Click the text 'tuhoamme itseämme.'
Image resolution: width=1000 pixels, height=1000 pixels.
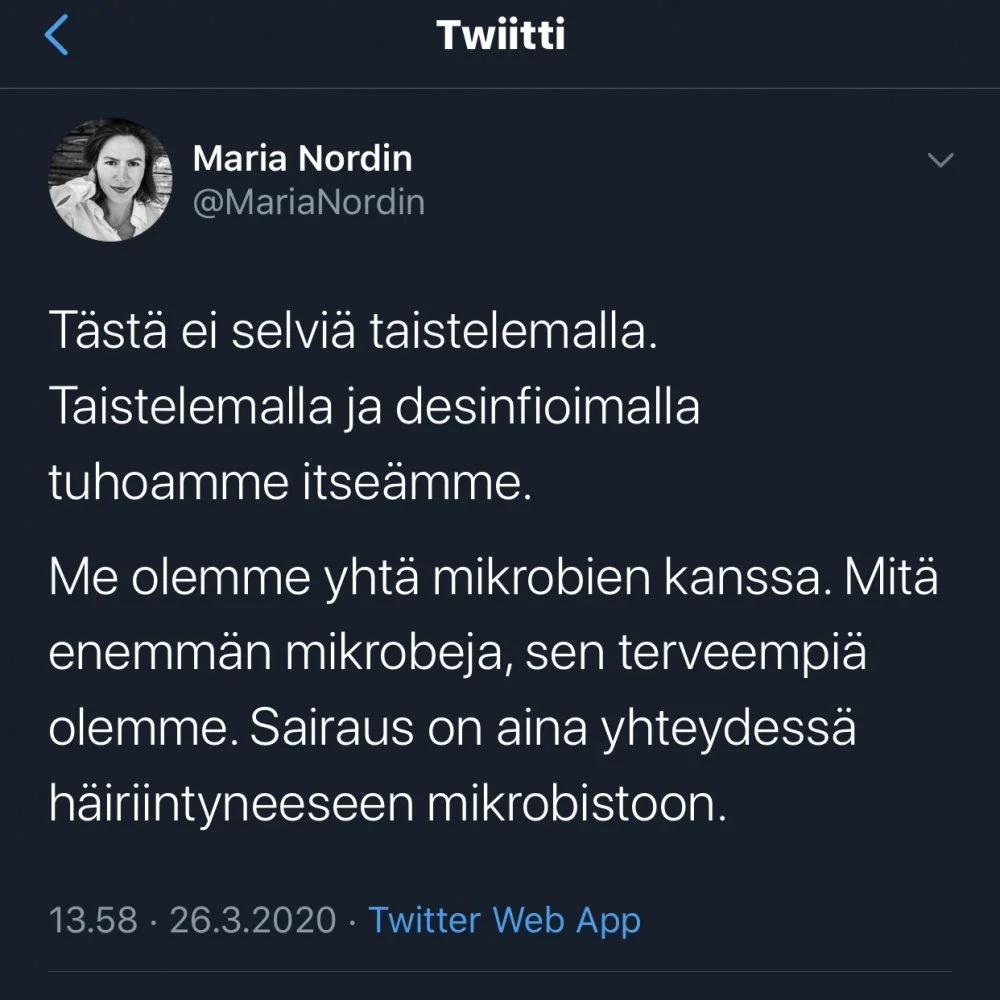pos(288,484)
